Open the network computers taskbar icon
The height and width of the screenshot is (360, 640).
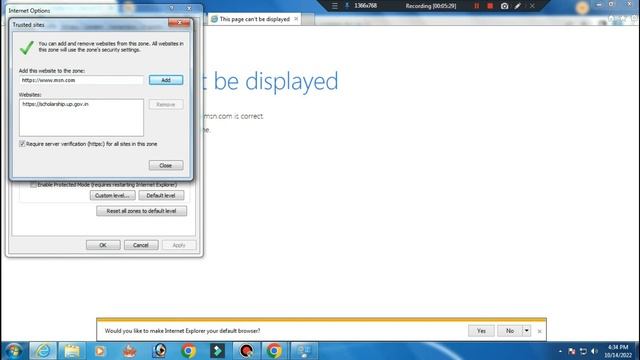[x=304, y=351]
